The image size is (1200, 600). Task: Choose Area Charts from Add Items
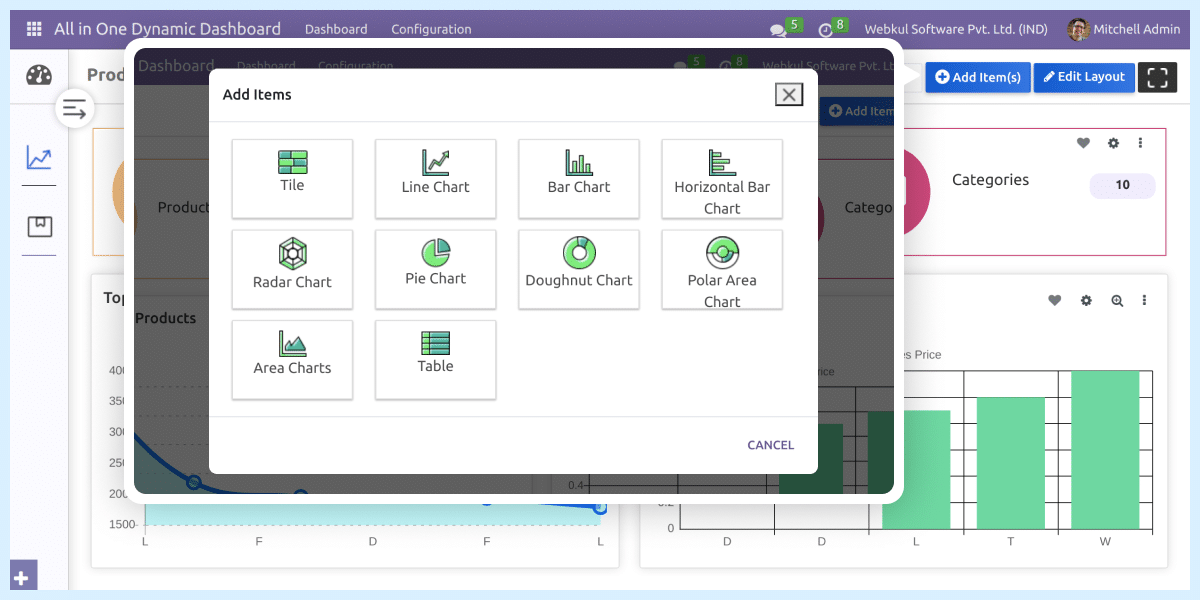[292, 360]
